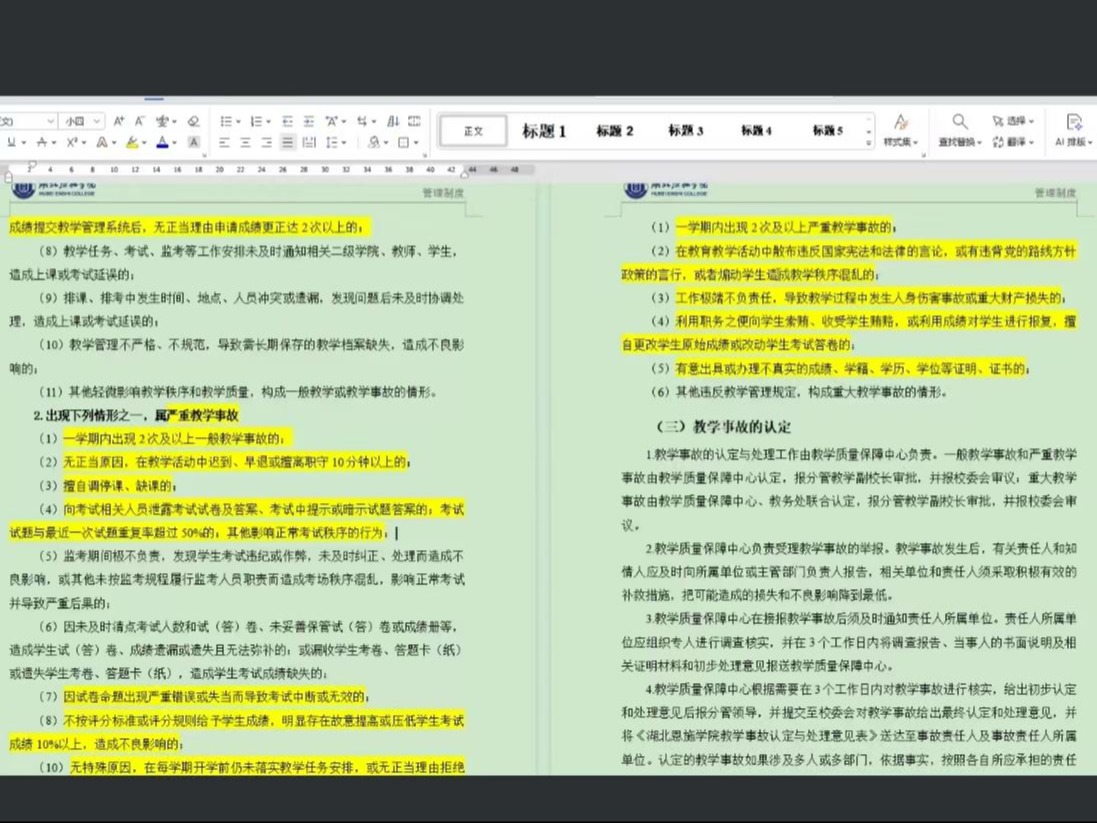
Task: Open Find and Replace magnifier icon
Action: pyautogui.click(x=958, y=121)
